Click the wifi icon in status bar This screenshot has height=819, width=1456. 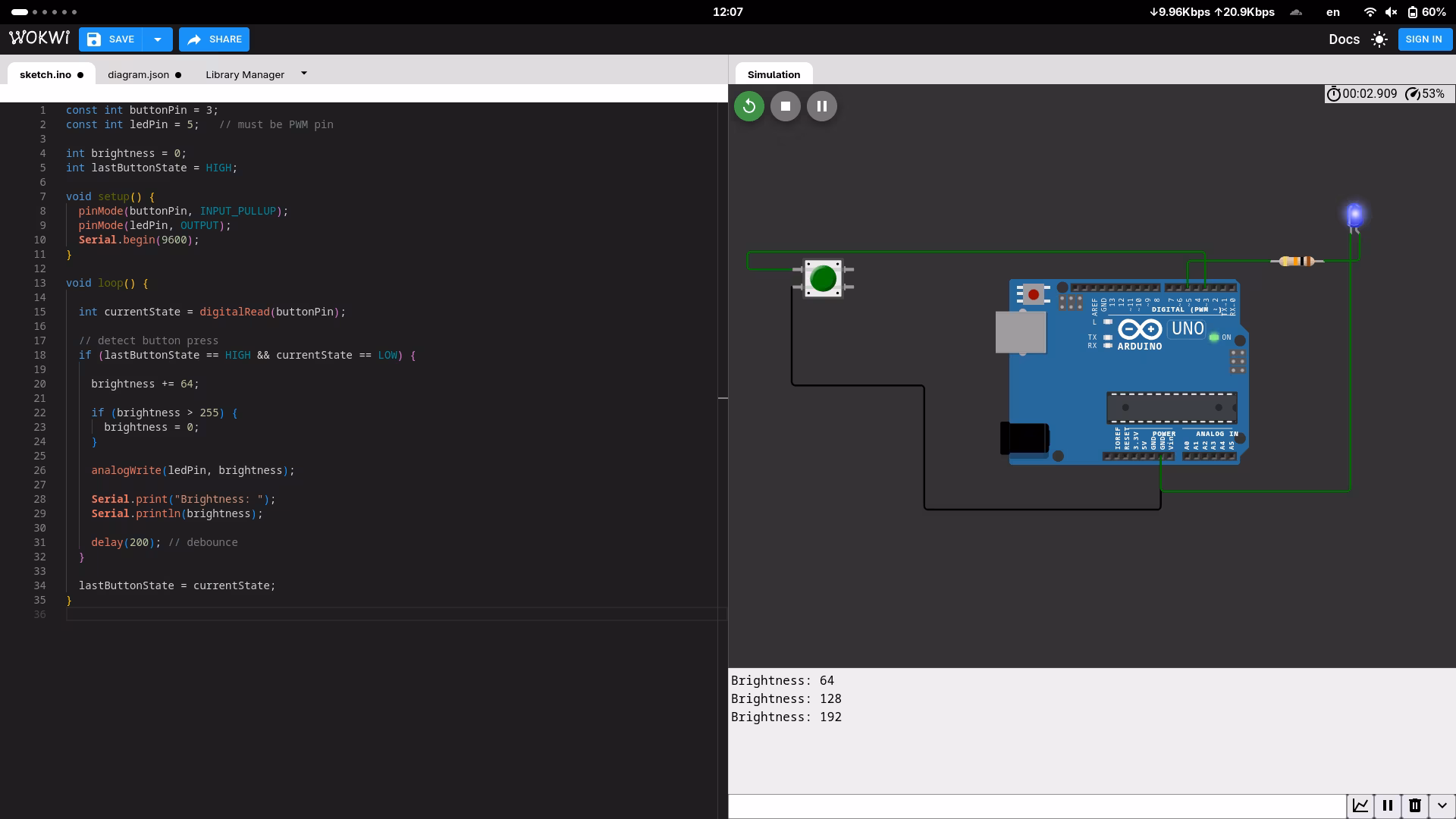(1370, 12)
